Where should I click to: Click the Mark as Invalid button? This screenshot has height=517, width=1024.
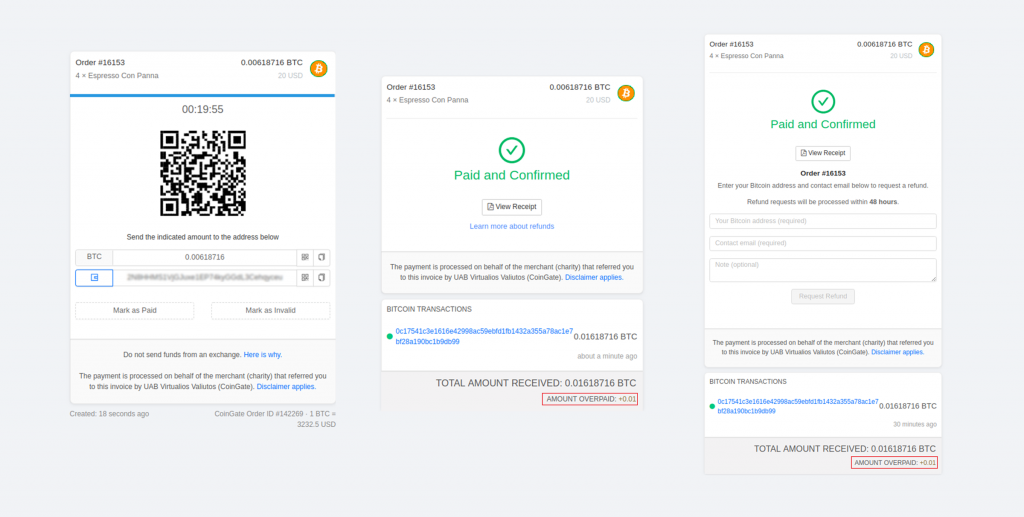[x=270, y=311]
